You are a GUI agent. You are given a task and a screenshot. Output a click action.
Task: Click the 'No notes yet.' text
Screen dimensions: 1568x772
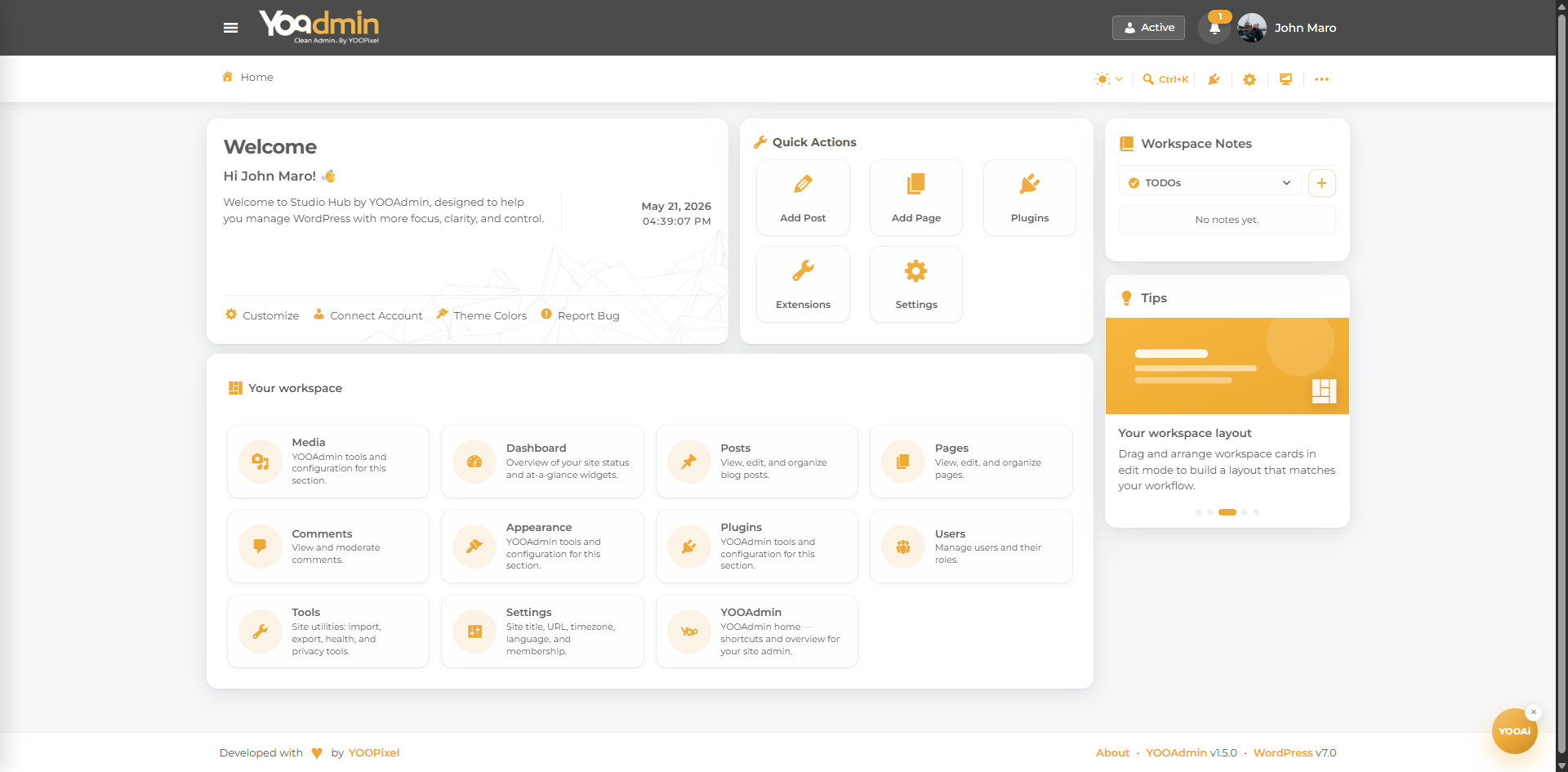[x=1227, y=220]
